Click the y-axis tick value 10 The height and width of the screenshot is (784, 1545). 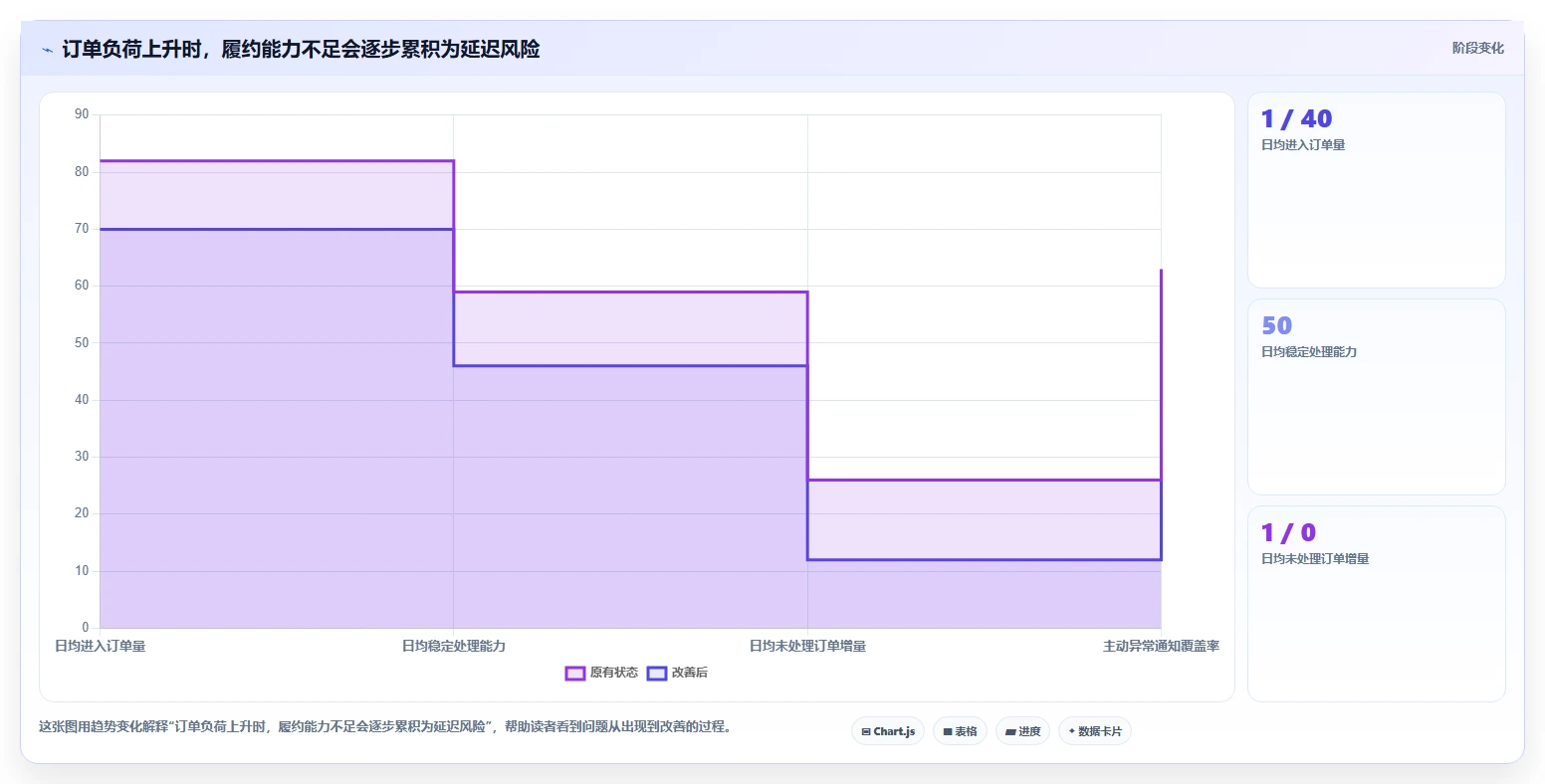[x=82, y=571]
